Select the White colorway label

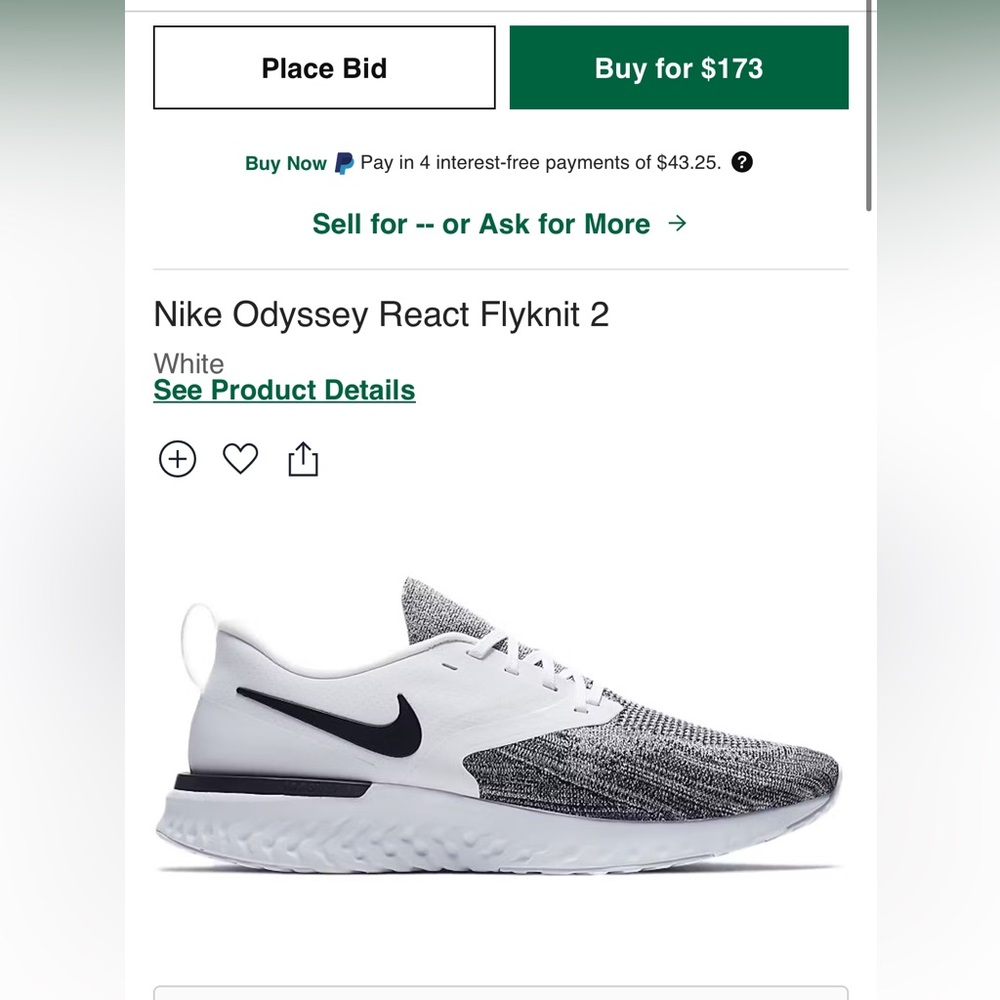(188, 364)
